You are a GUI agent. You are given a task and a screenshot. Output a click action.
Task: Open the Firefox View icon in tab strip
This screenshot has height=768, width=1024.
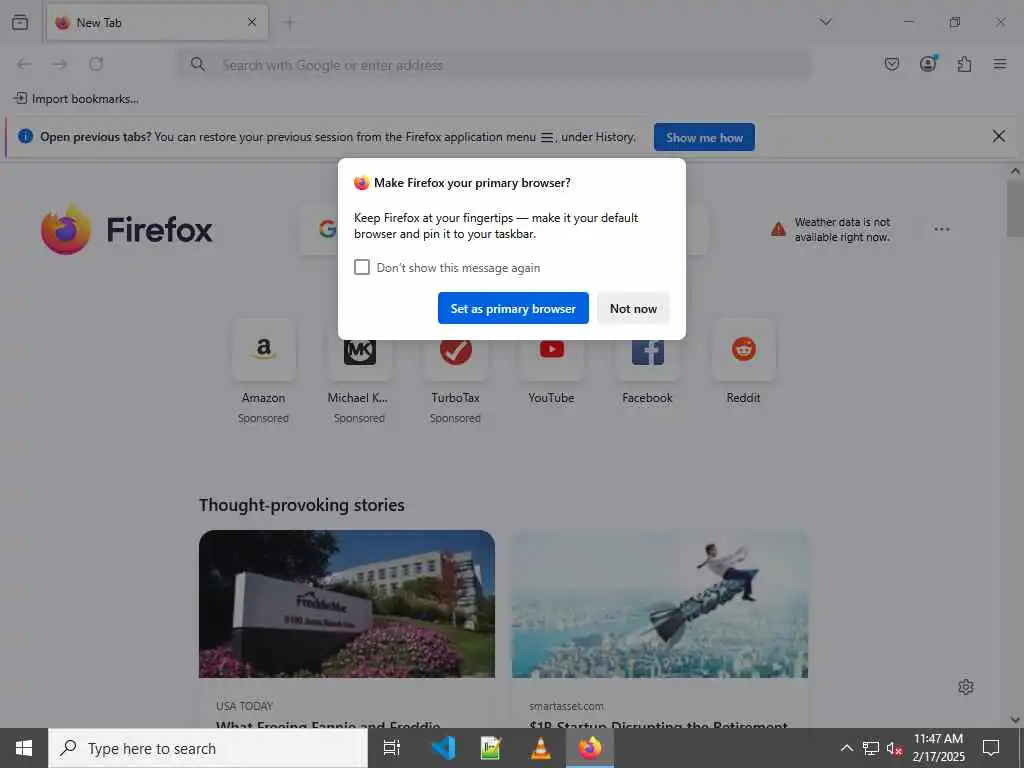(20, 22)
